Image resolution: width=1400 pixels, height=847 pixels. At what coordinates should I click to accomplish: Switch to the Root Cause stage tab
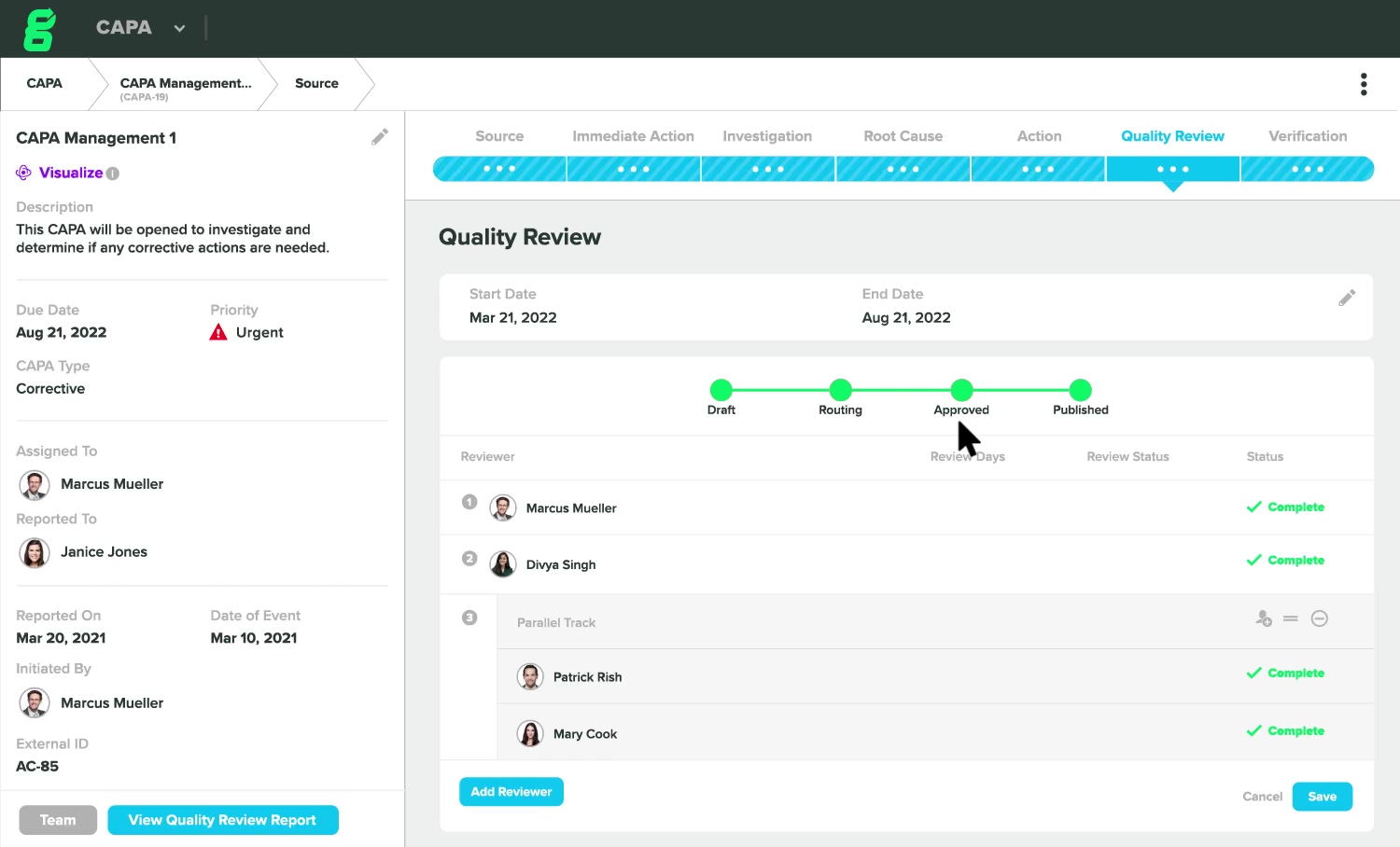pos(903,136)
